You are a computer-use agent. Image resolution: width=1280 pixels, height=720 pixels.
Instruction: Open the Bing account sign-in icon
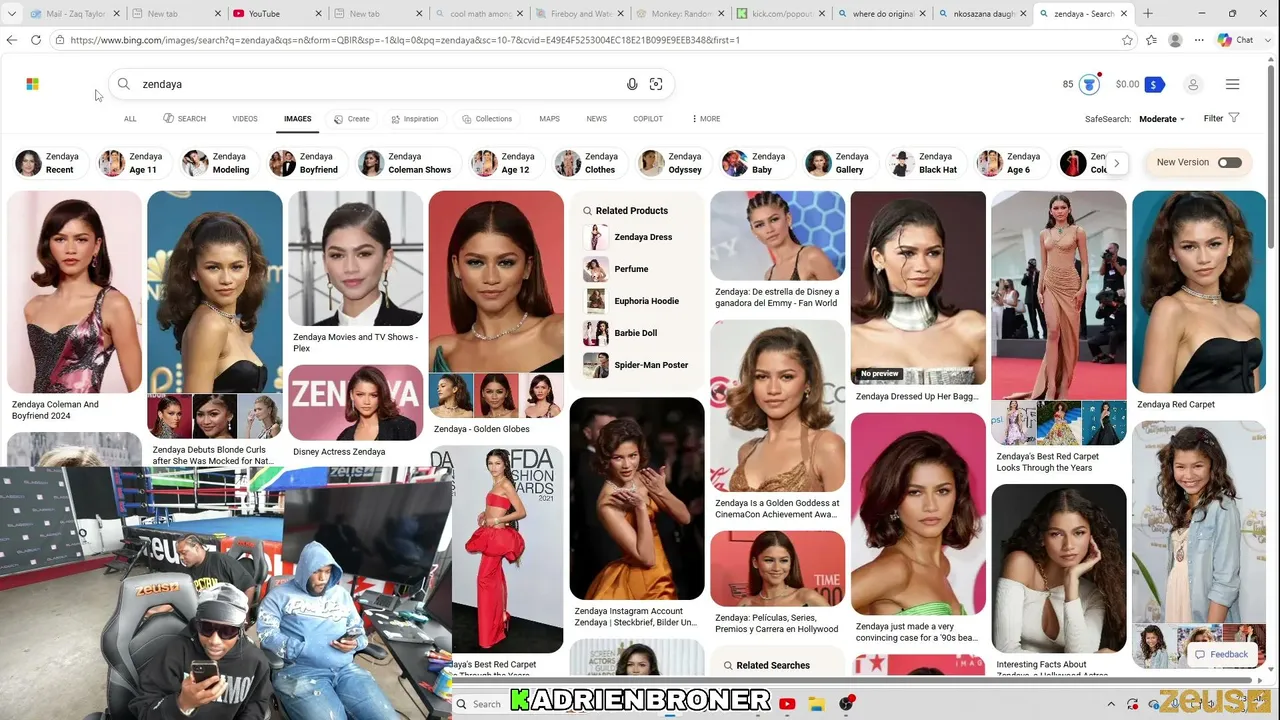pyautogui.click(x=1193, y=84)
